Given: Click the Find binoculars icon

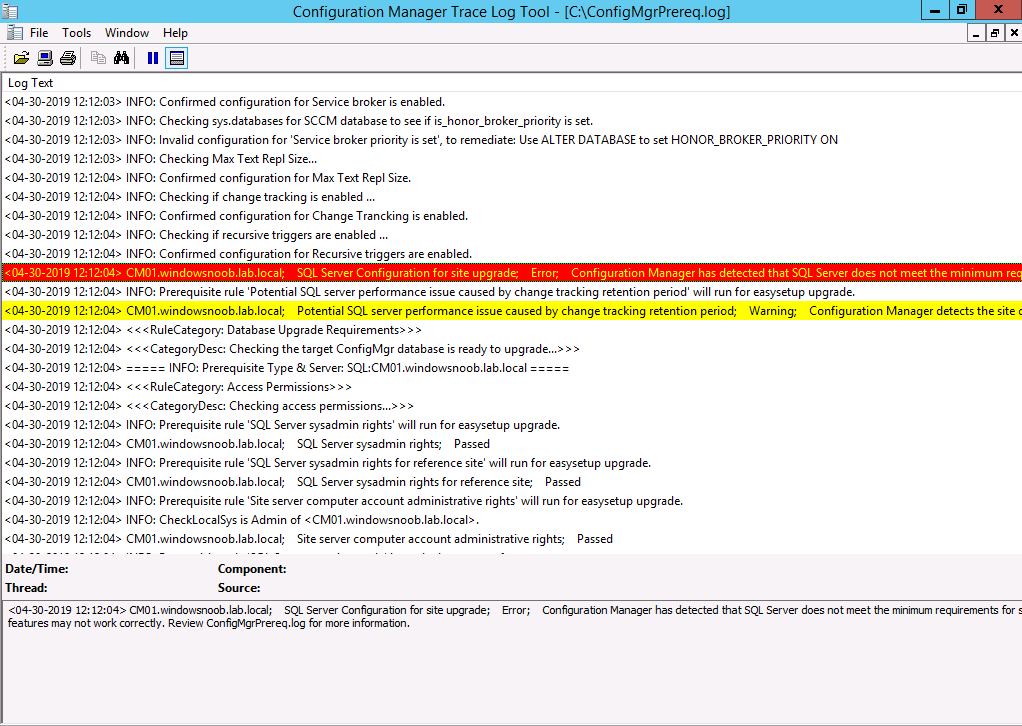Looking at the screenshot, I should [x=121, y=59].
